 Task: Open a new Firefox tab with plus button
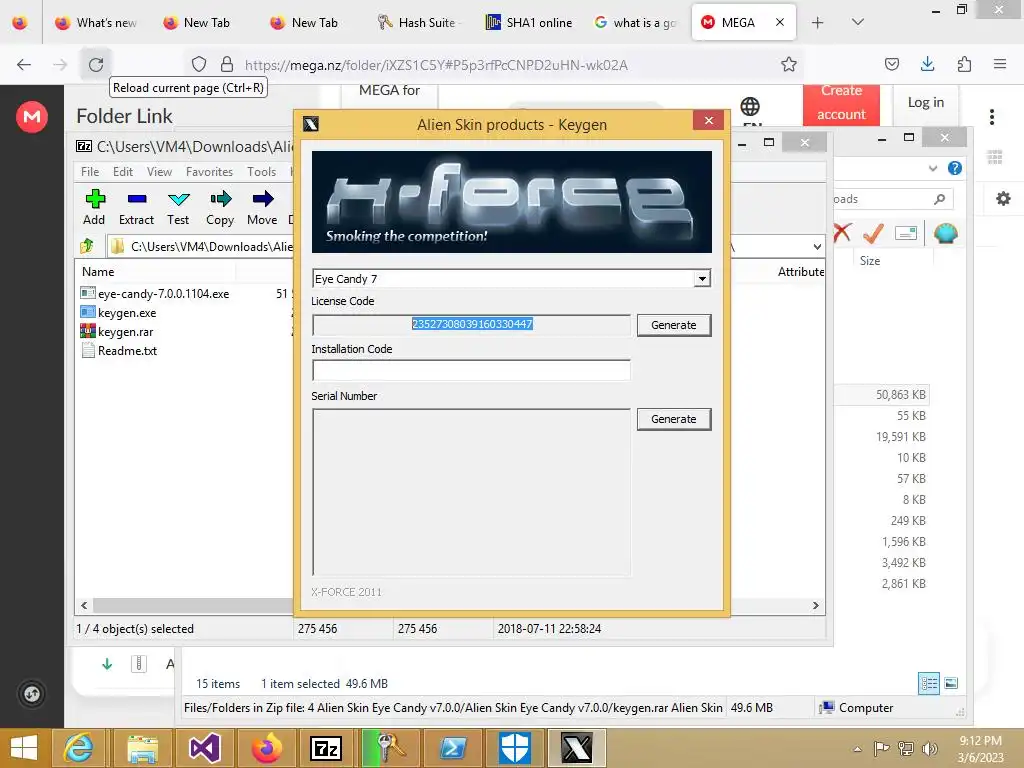(x=817, y=22)
